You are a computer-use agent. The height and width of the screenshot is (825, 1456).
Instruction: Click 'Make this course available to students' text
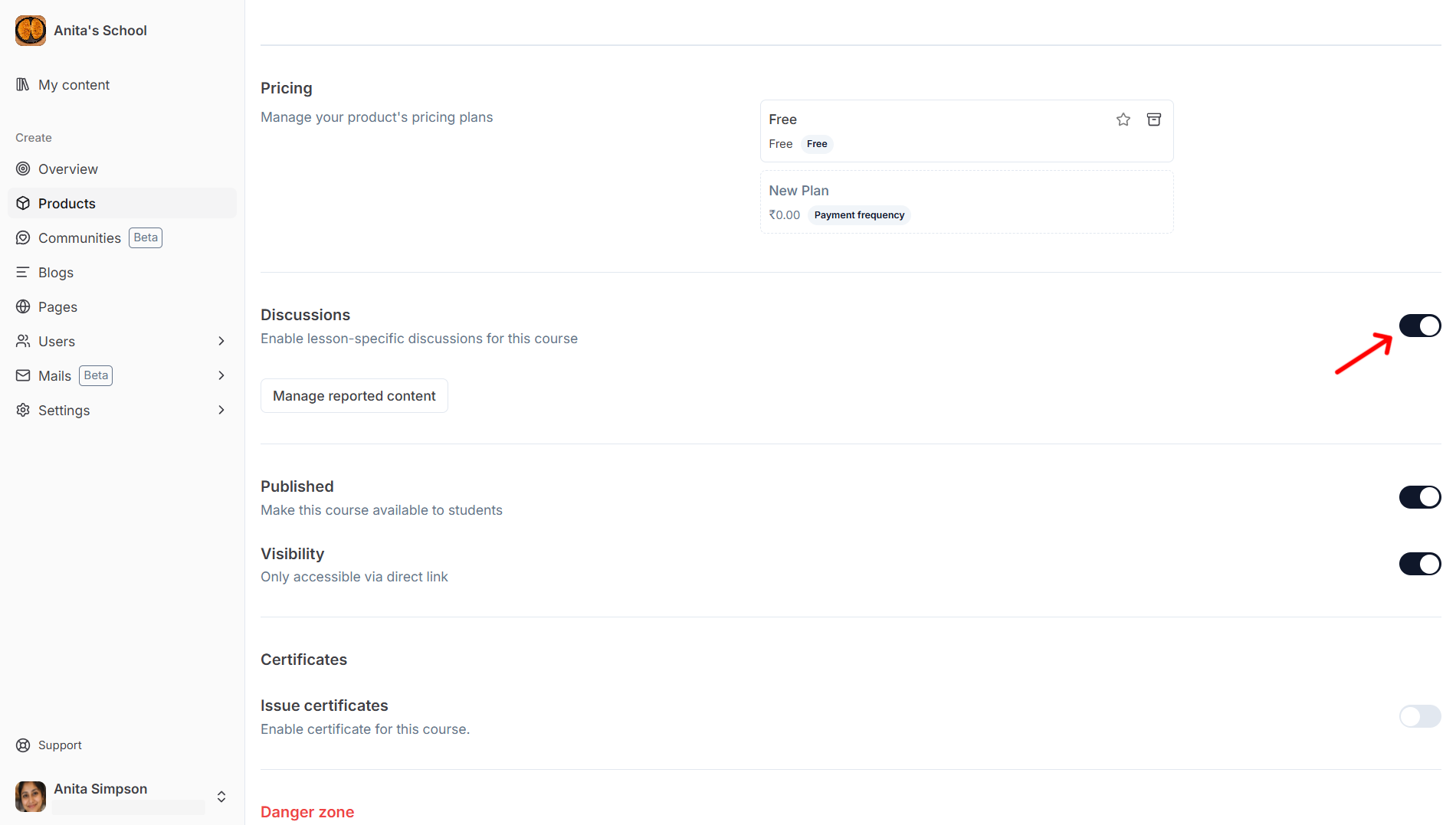pyautogui.click(x=382, y=510)
